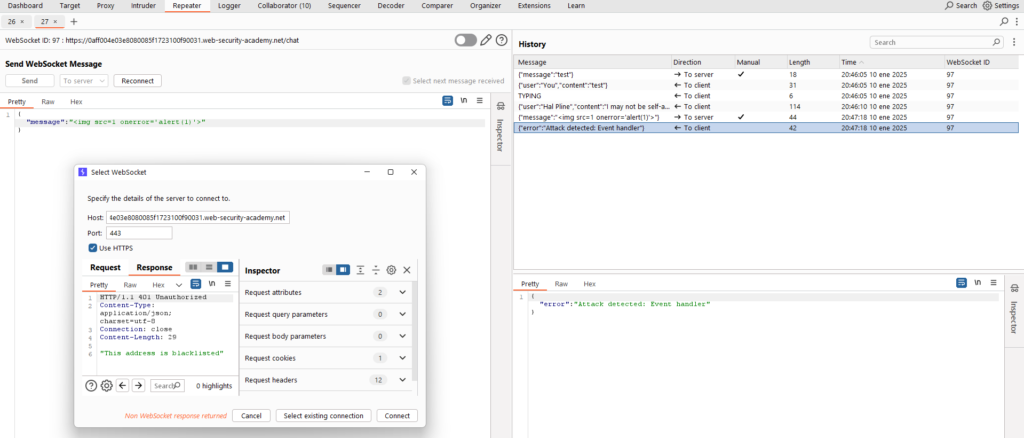Toggle Use HTTPS checkbox
The image size is (1024, 438).
coord(93,248)
